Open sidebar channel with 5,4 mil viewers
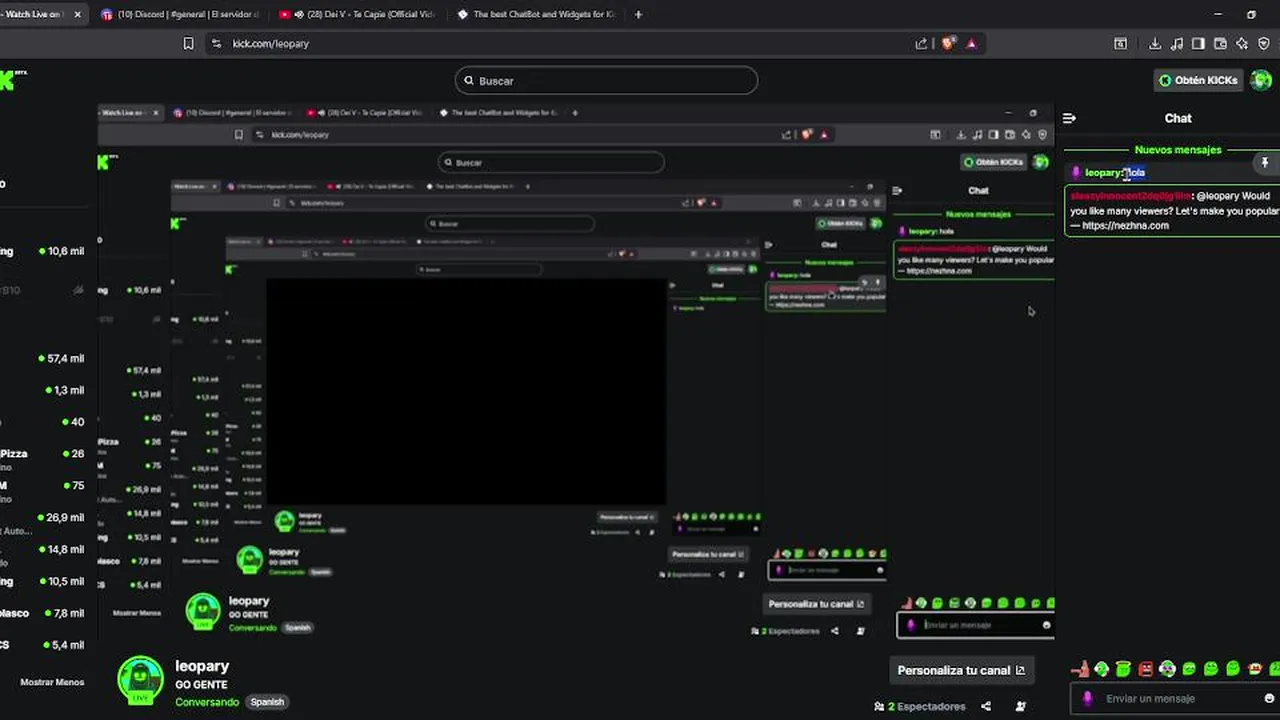This screenshot has height=720, width=1280. click(x=42, y=645)
